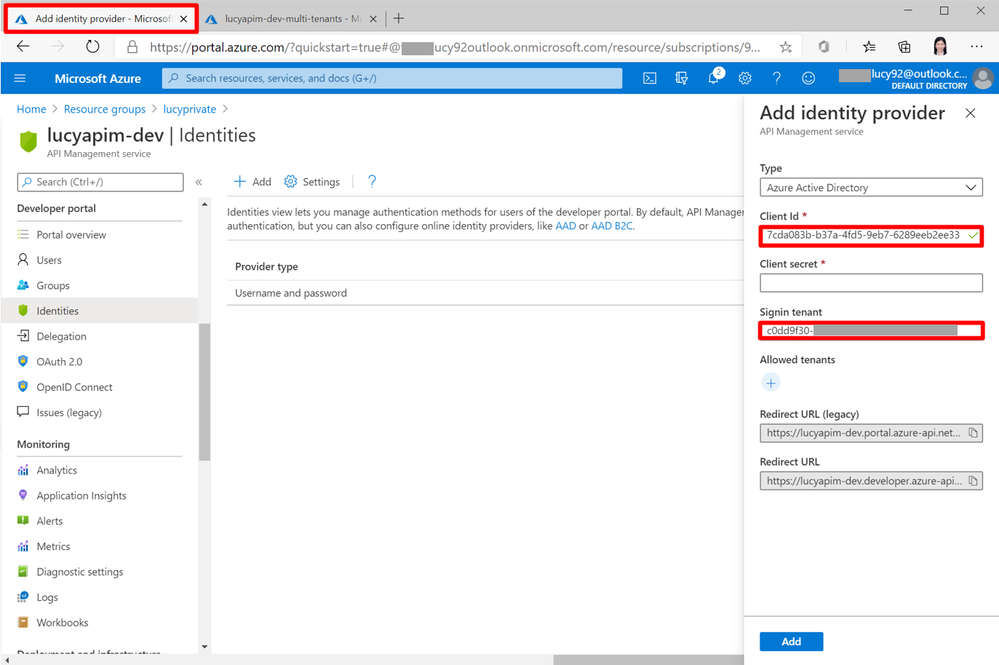Image resolution: width=999 pixels, height=665 pixels.
Task: Open Groups in left menu
Action: (53, 285)
